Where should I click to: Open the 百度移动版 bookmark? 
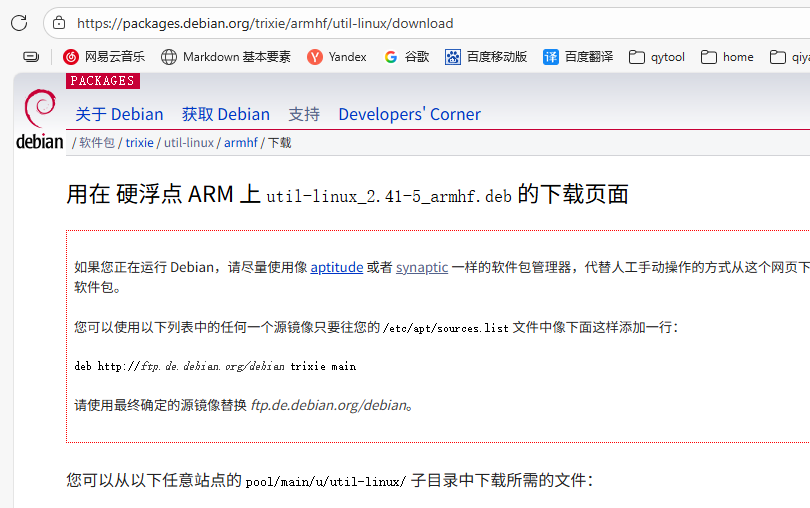tap(486, 57)
